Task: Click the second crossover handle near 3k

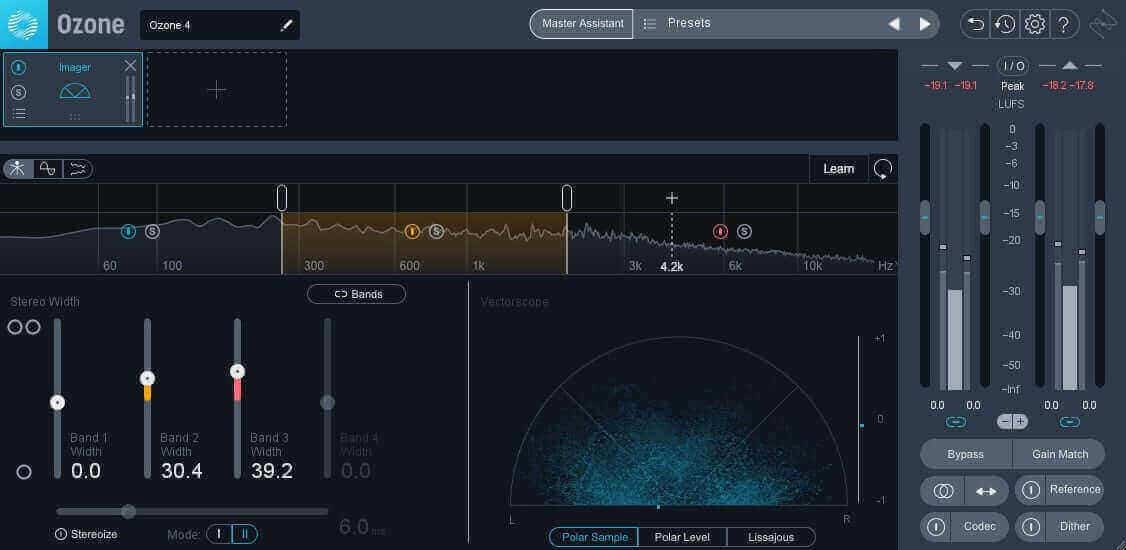Action: pos(567,197)
